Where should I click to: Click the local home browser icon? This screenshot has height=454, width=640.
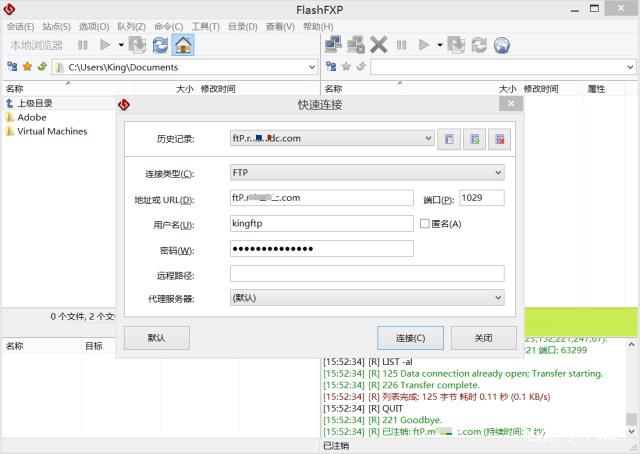click(x=183, y=45)
